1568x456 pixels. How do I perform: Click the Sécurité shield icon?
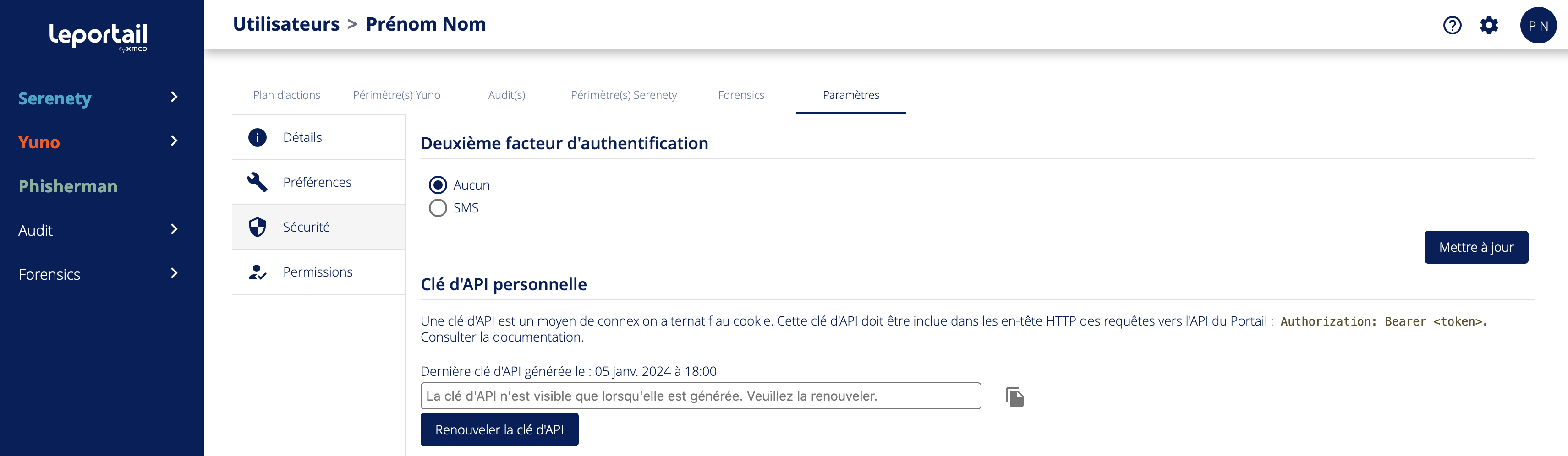258,228
